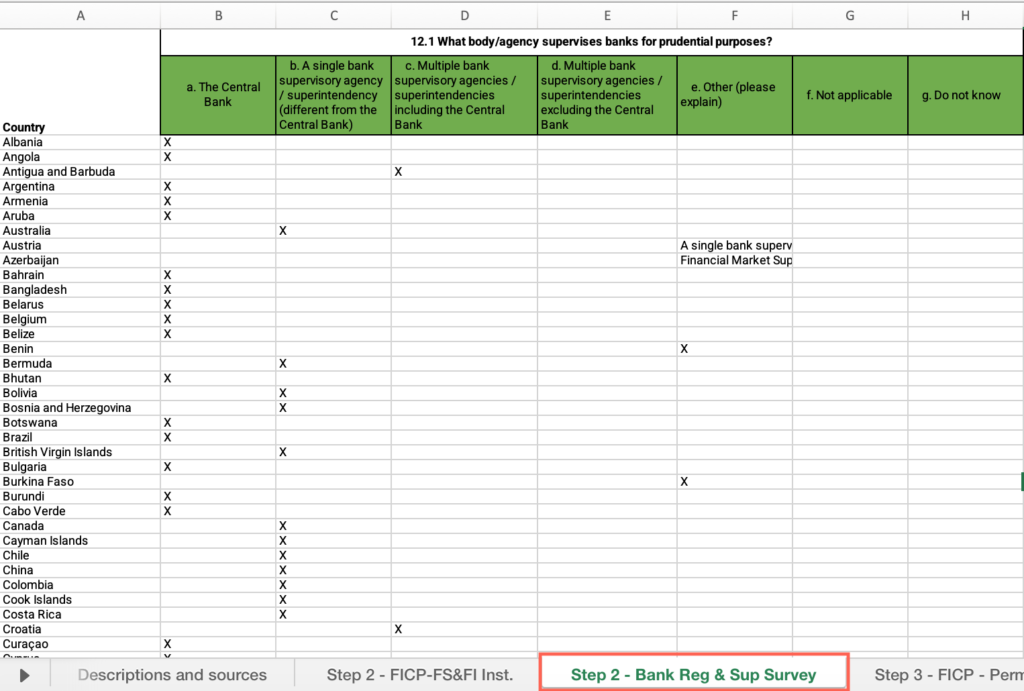Image resolution: width=1024 pixels, height=691 pixels.
Task: Select the Austria cell
Action: click(x=80, y=246)
